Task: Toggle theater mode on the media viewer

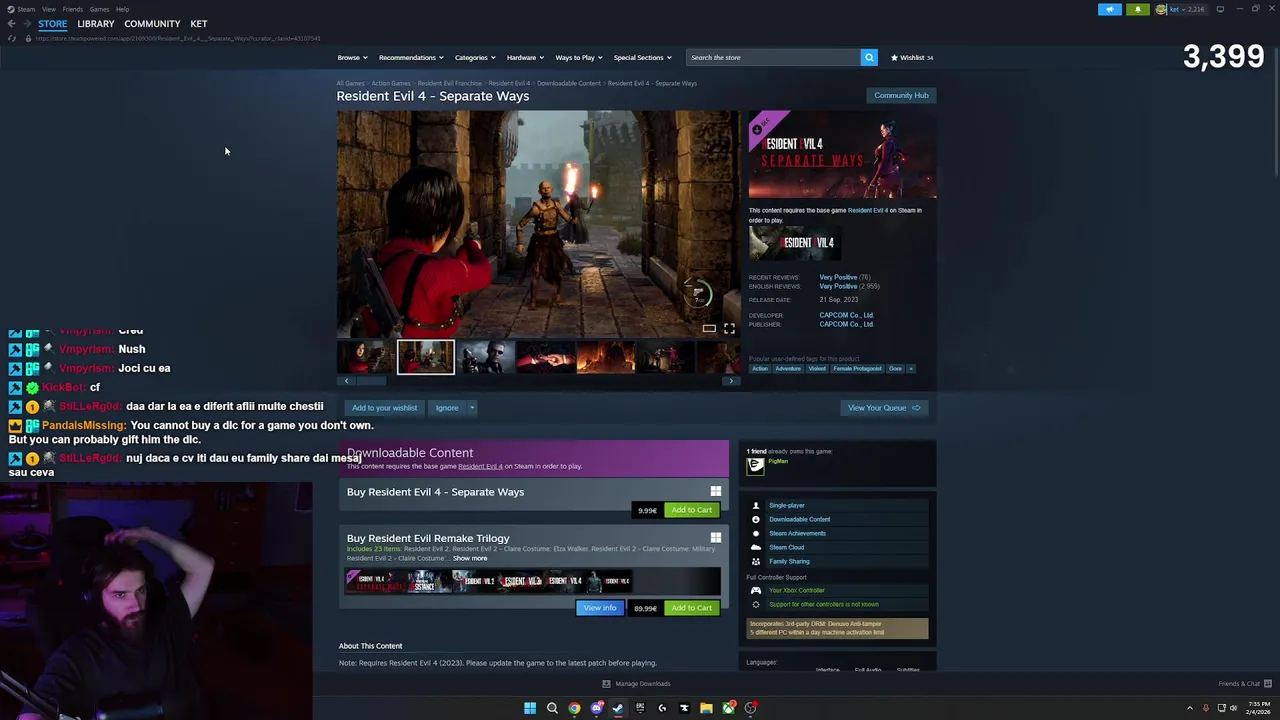Action: 709,328
